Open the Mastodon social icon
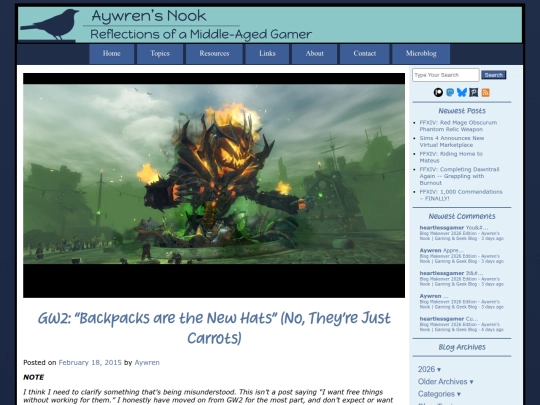The image size is (540, 405). click(x=450, y=92)
